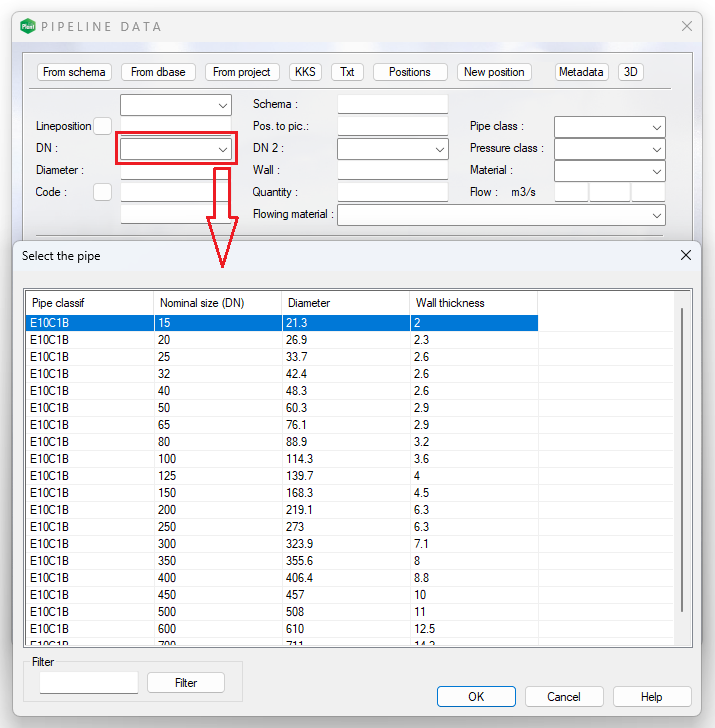The image size is (715, 728).
Task: Sort by Nominal size (DN) column header
Action: click(217, 303)
